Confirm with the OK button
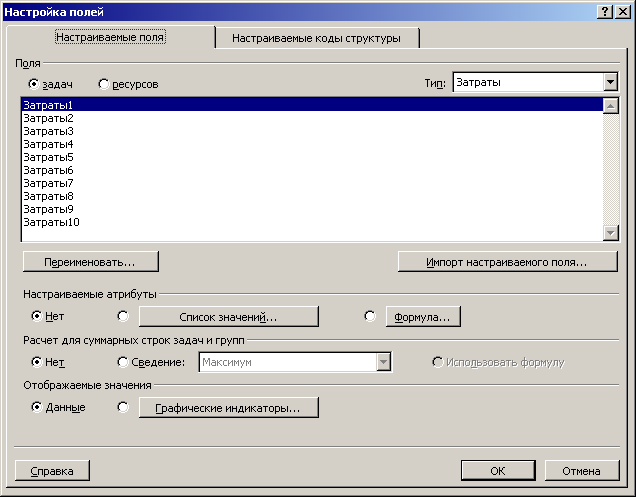Image resolution: width=636 pixels, height=497 pixels. tap(498, 471)
